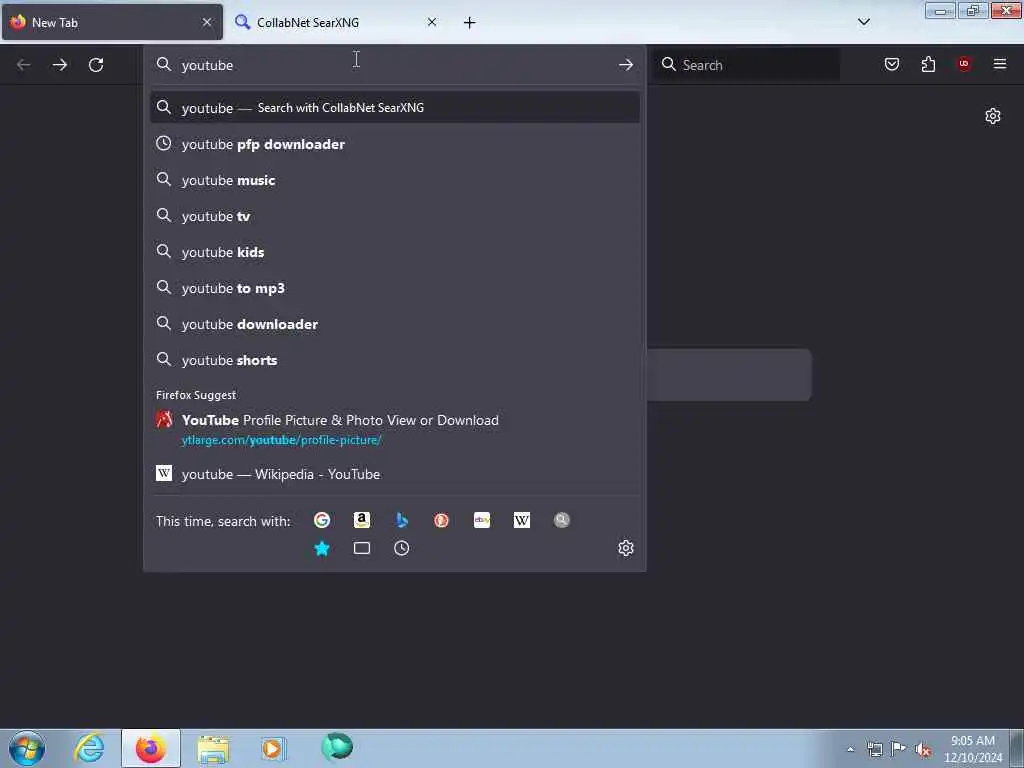Switch to CollabNet SearXNG tab

coord(335,22)
